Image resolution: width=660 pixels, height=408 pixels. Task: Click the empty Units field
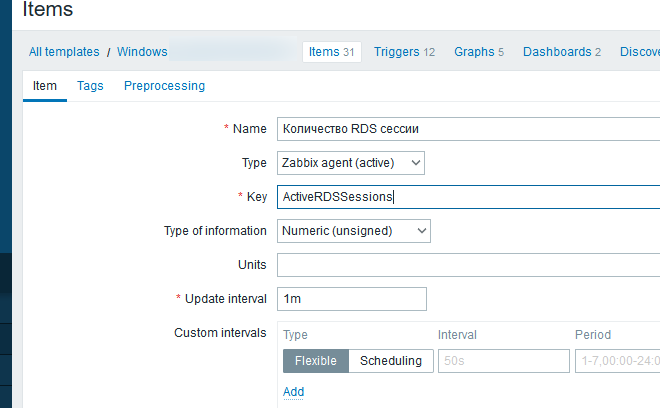tap(468, 265)
